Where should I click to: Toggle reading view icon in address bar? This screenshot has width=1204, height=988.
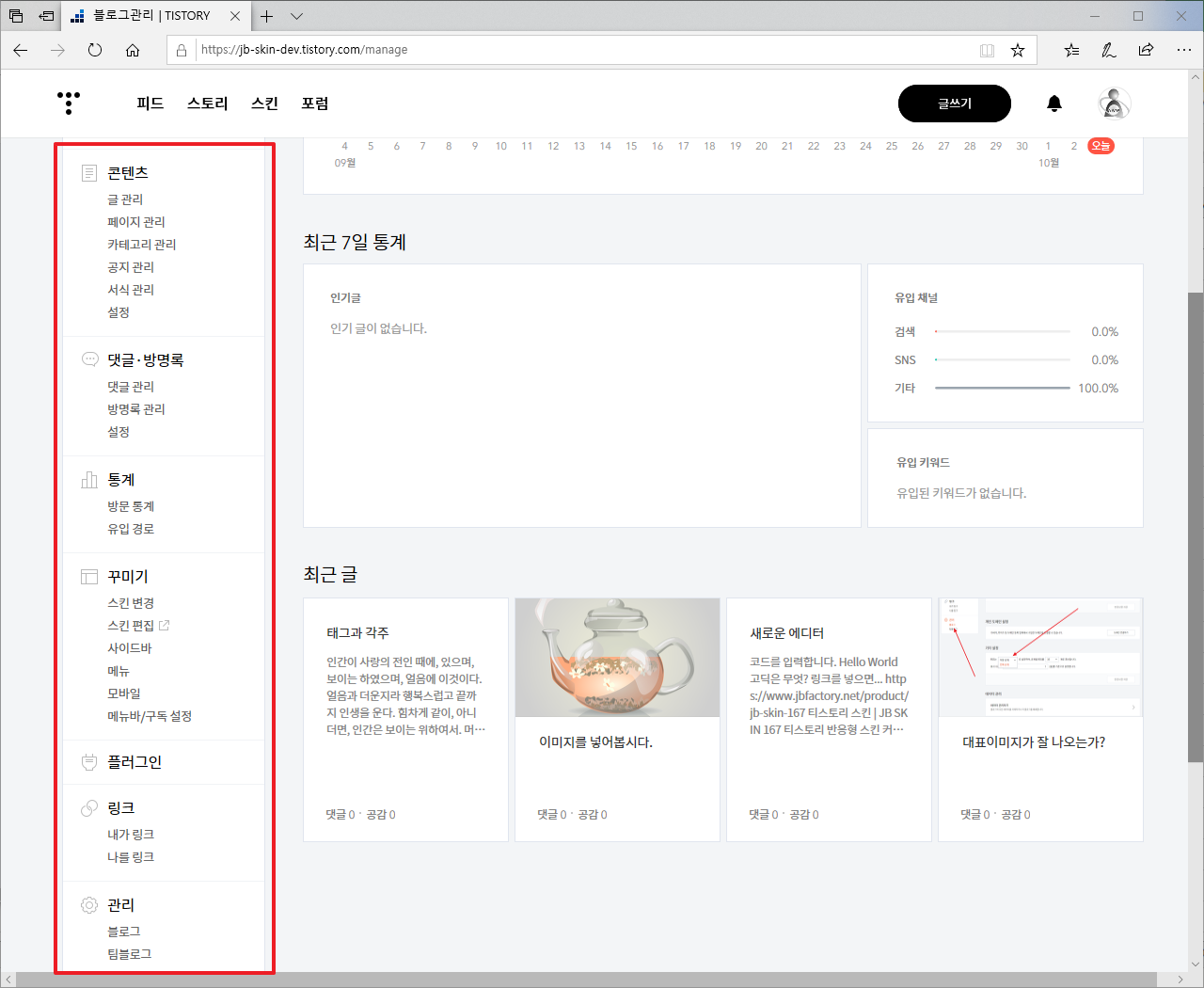coord(987,50)
